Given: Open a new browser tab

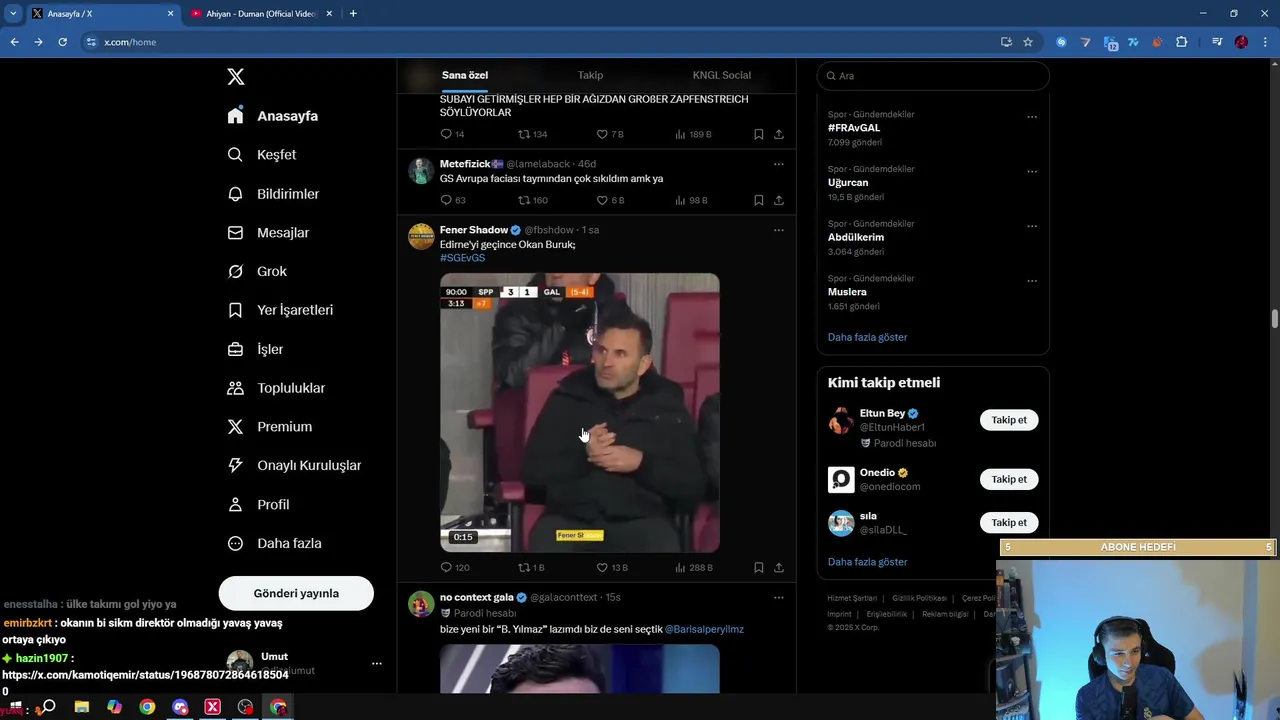Looking at the screenshot, I should pos(353,14).
